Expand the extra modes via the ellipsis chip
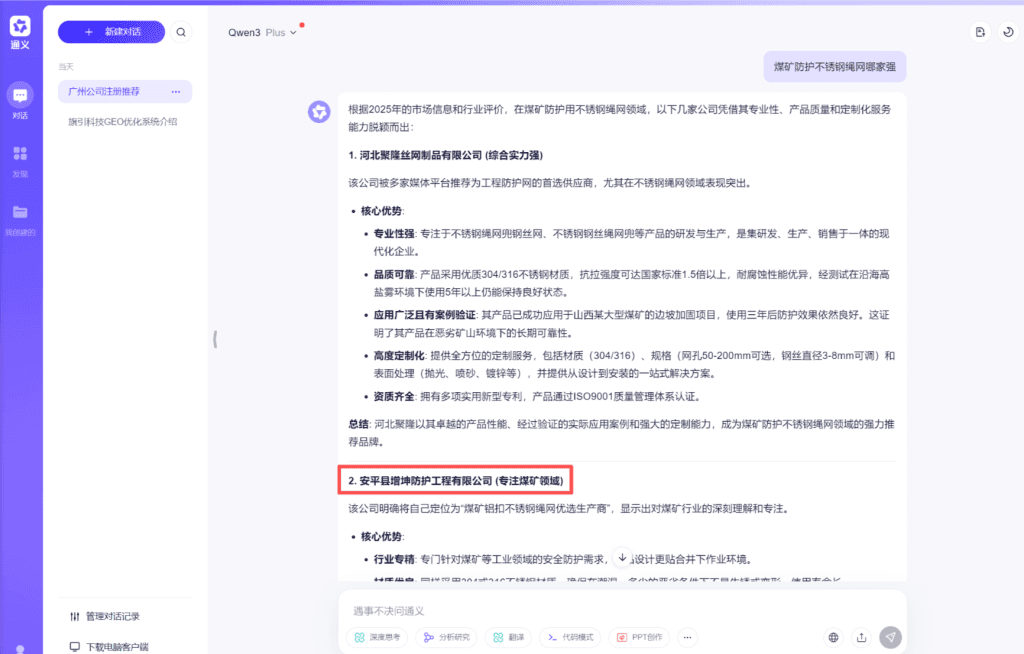 pos(687,637)
